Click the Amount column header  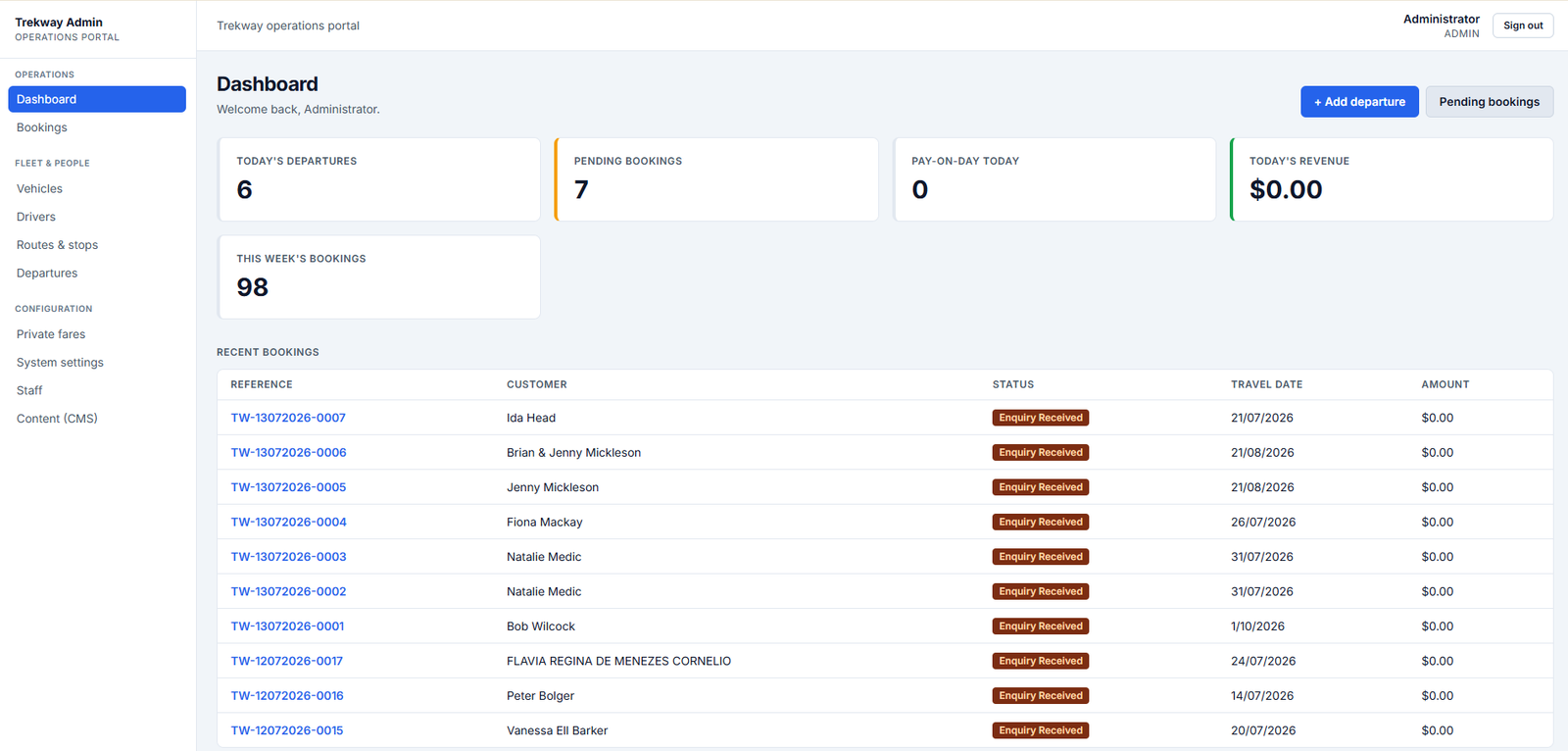pyautogui.click(x=1445, y=384)
